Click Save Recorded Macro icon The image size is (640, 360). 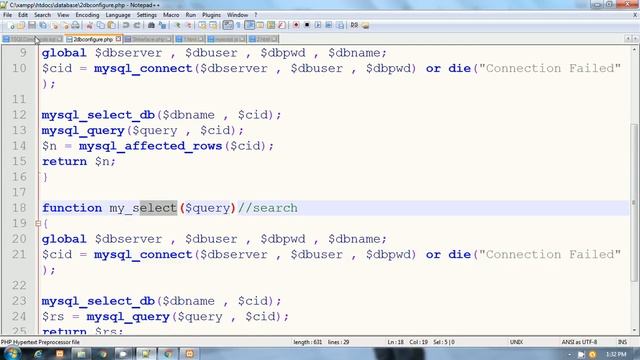click(x=340, y=25)
